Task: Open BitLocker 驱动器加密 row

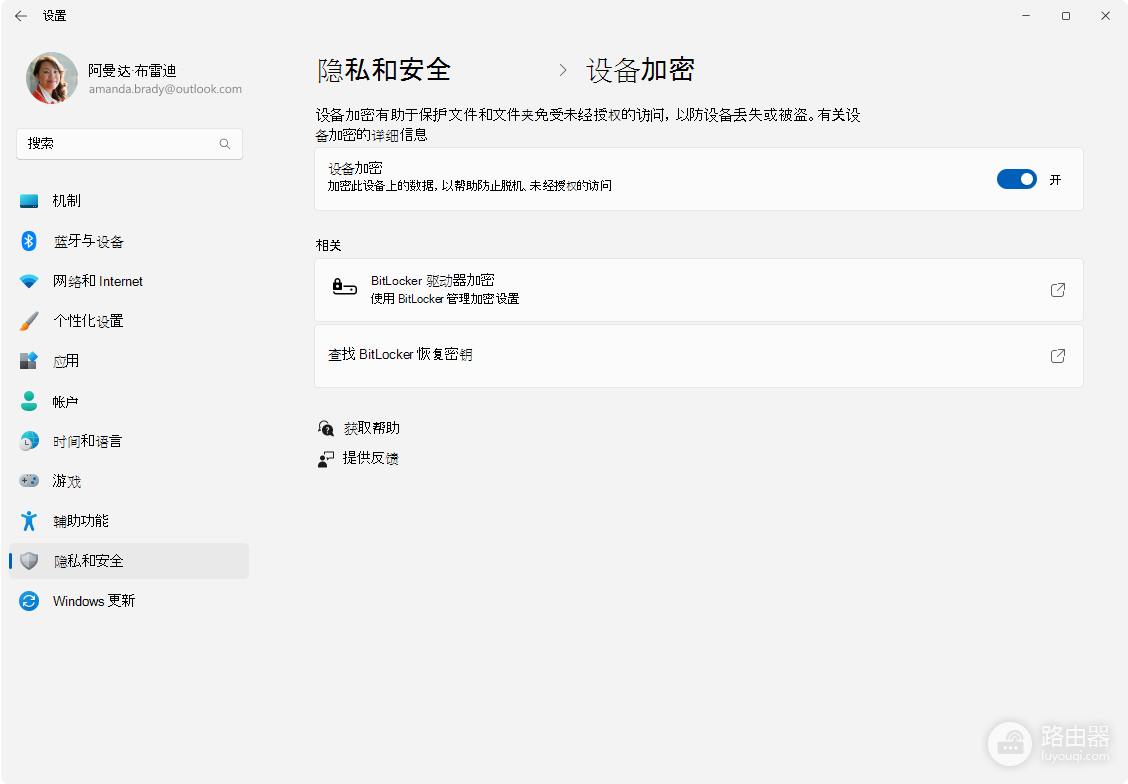Action: click(x=699, y=290)
